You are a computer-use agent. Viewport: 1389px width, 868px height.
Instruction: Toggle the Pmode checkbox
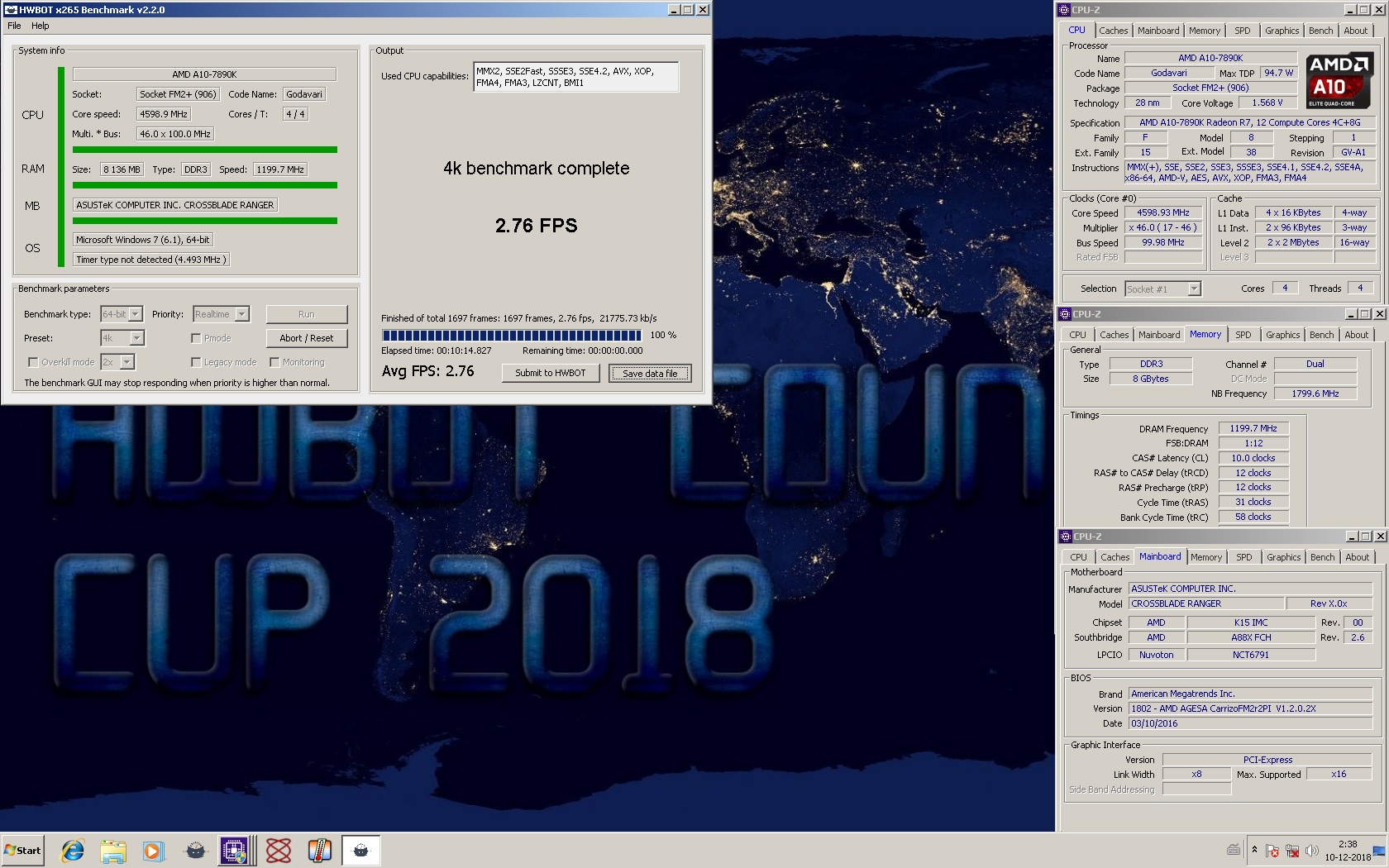click(x=196, y=338)
